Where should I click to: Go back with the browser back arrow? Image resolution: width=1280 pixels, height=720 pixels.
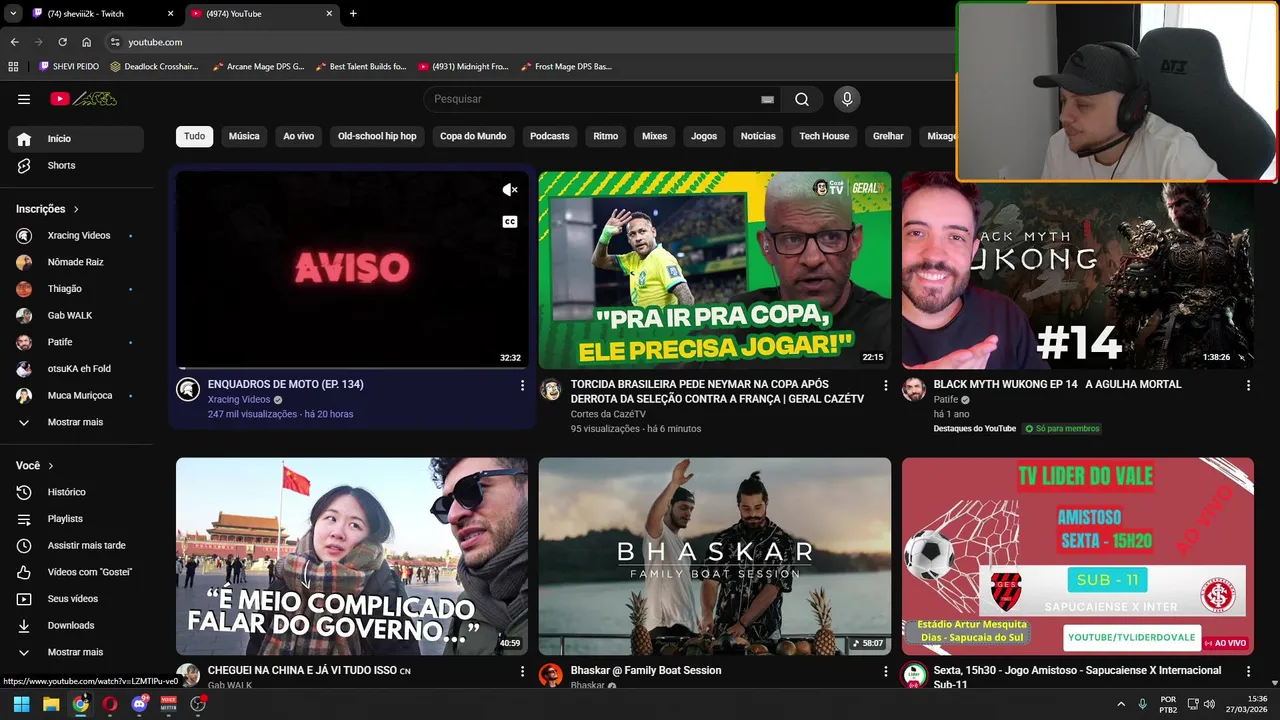[14, 42]
